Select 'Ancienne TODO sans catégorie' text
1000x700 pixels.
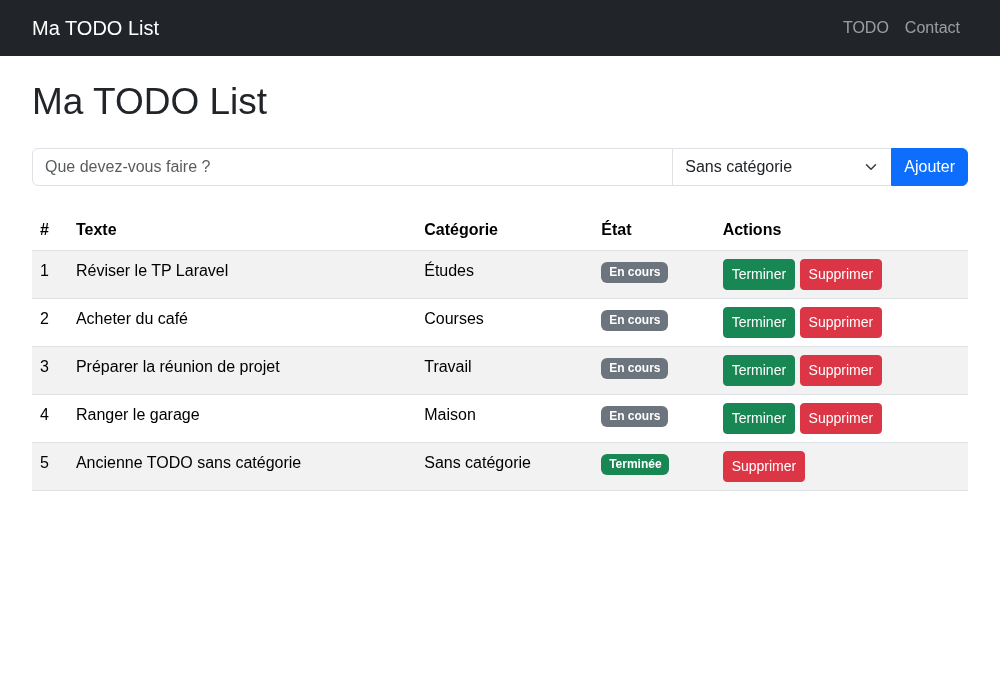click(188, 462)
